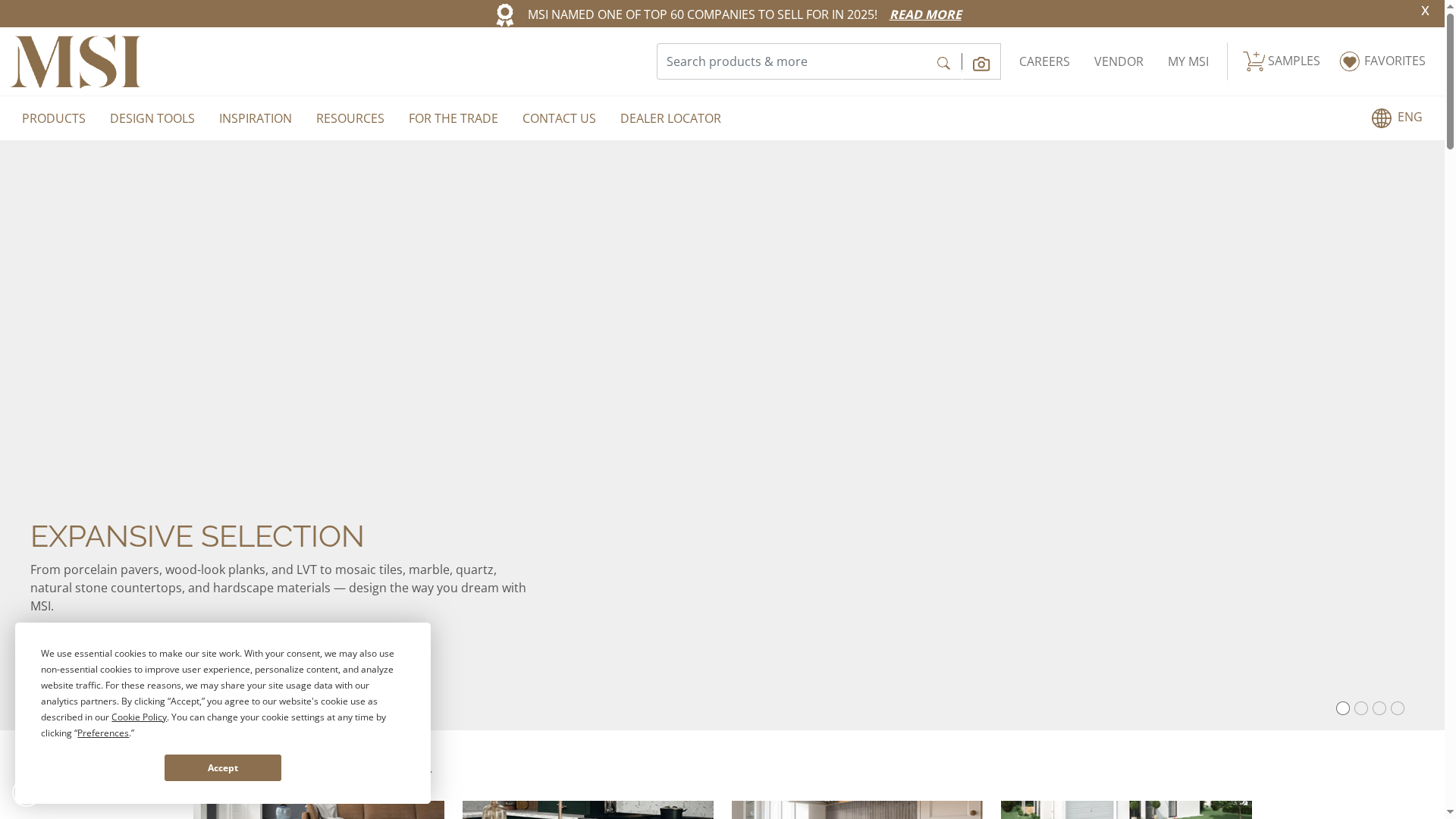Screen dimensions: 1456x819
Task: Click the search magnifier icon
Action: click(943, 63)
